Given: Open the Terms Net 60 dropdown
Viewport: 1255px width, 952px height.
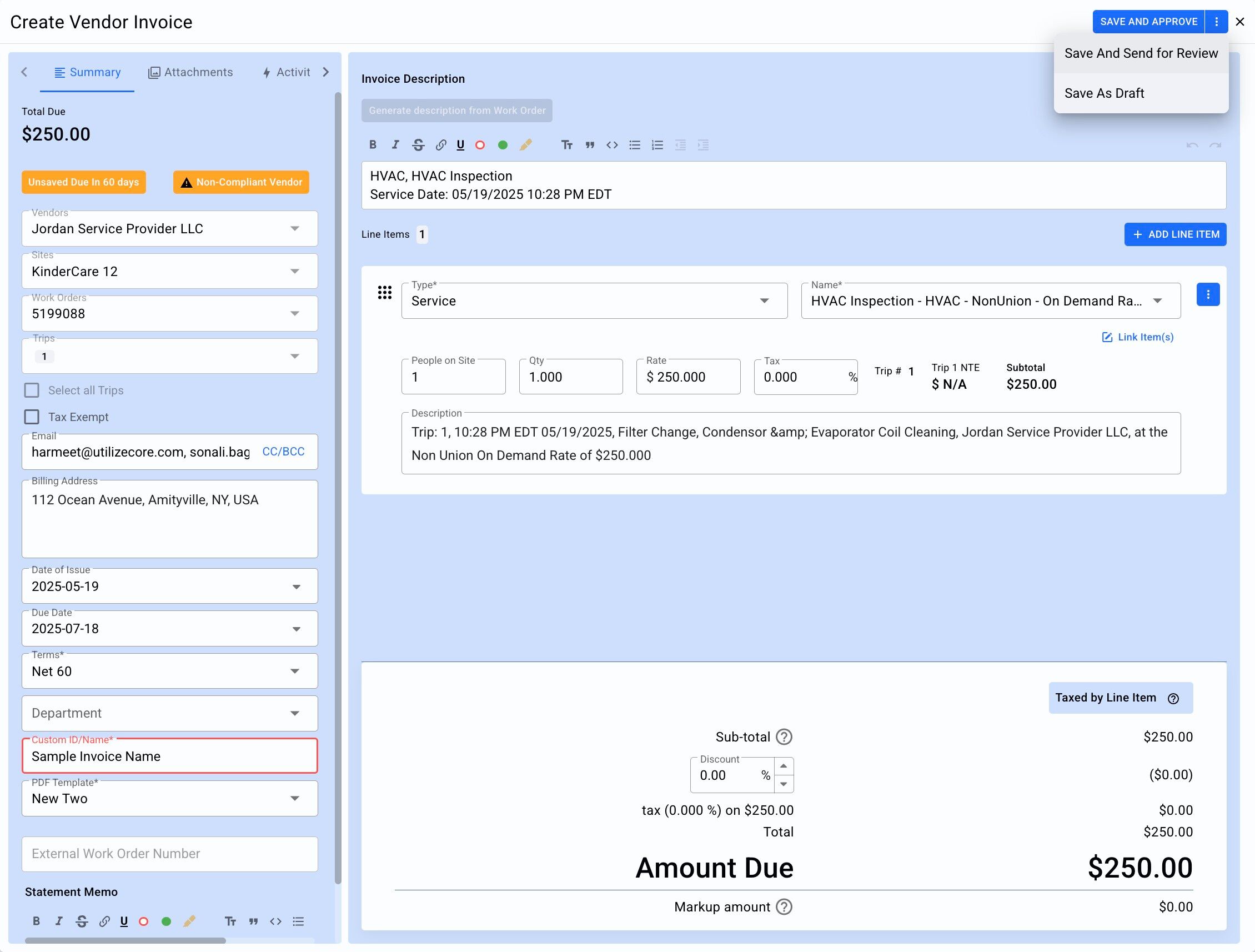Looking at the screenshot, I should (x=294, y=671).
